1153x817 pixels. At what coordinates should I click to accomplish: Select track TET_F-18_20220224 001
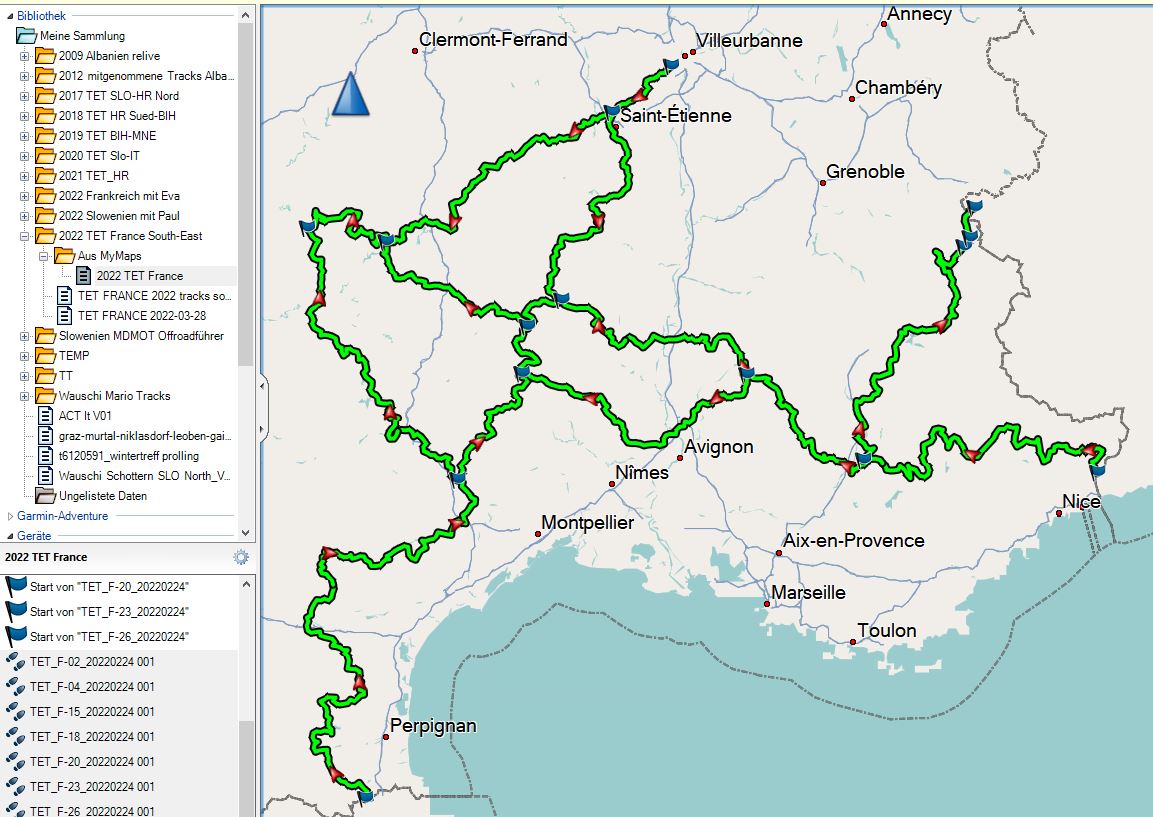[x=92, y=737]
